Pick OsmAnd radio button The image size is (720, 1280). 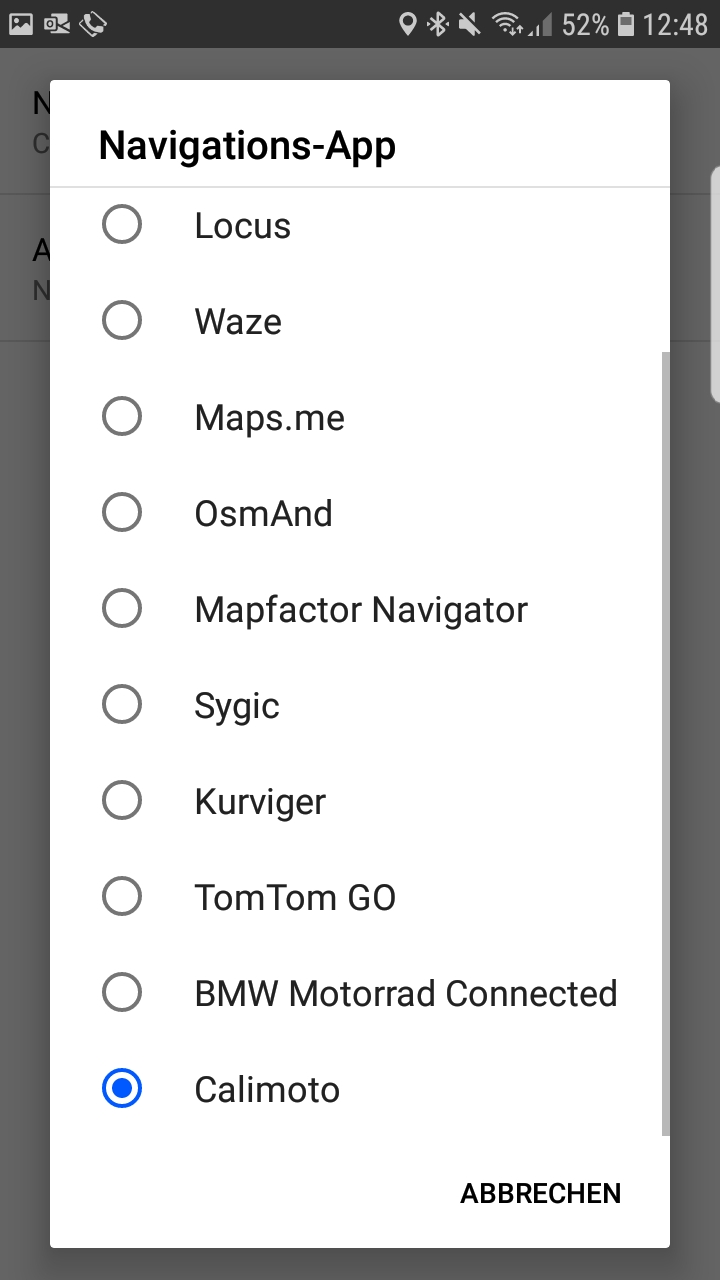tap(122, 513)
